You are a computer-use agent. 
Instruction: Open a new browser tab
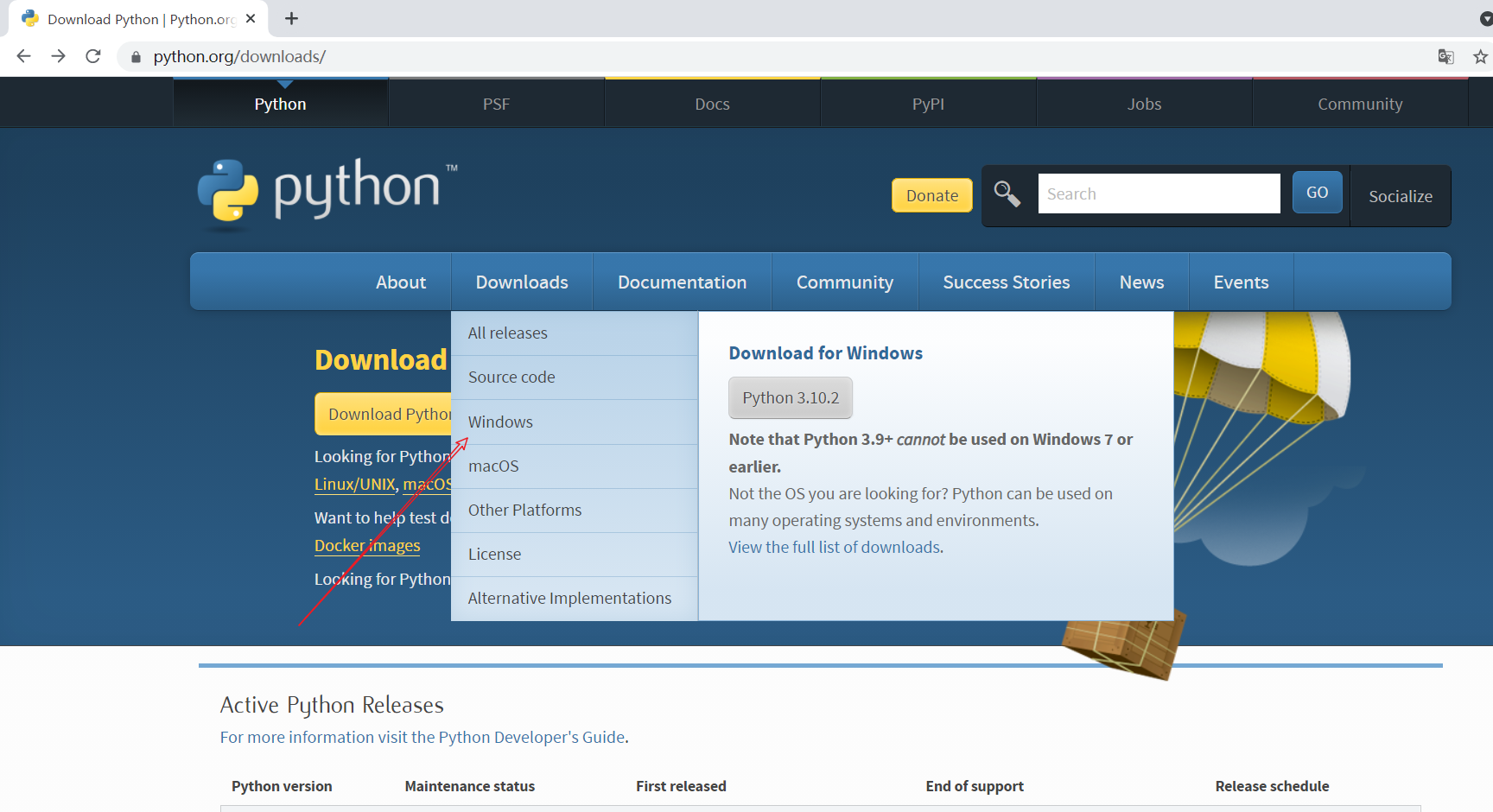291,18
